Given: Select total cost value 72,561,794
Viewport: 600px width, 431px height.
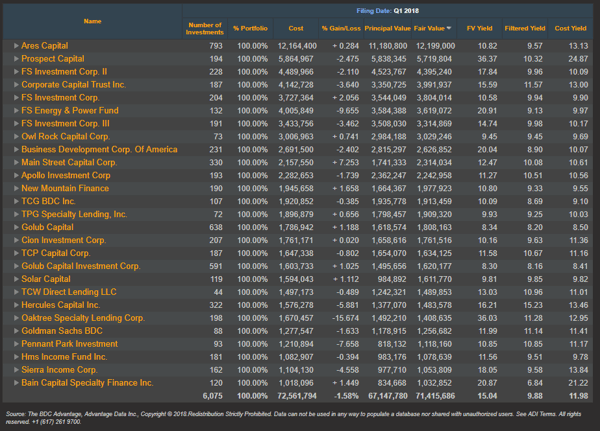Looking at the screenshot, I should (x=297, y=396).
